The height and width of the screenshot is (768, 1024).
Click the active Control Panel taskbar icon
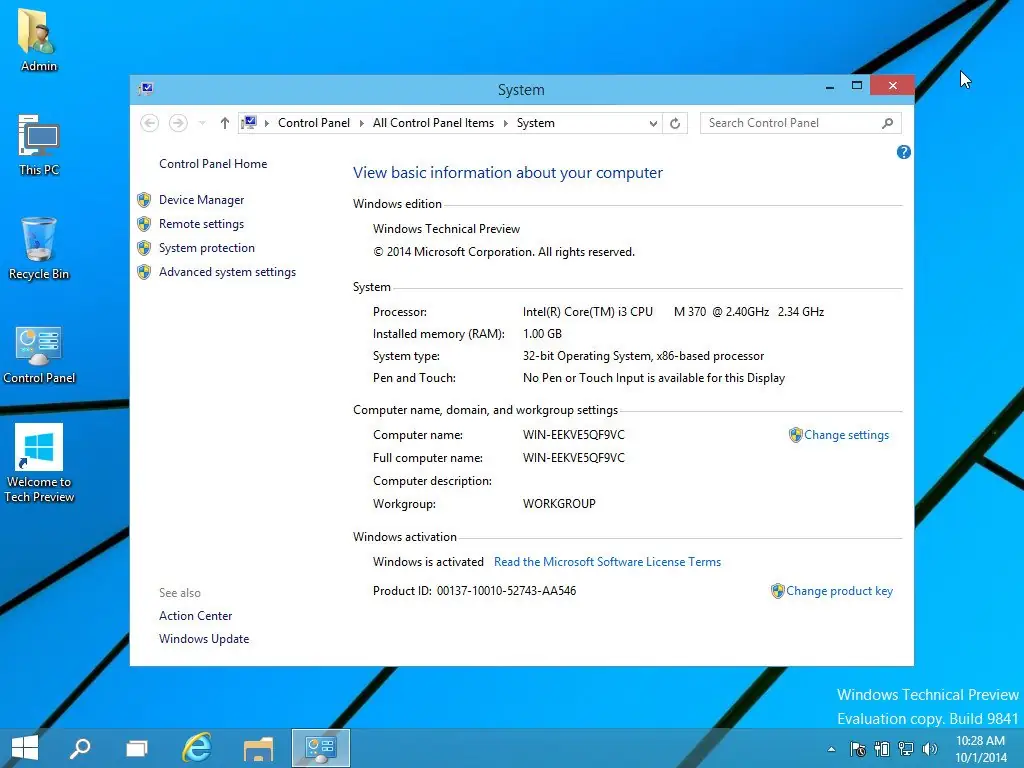click(x=319, y=747)
